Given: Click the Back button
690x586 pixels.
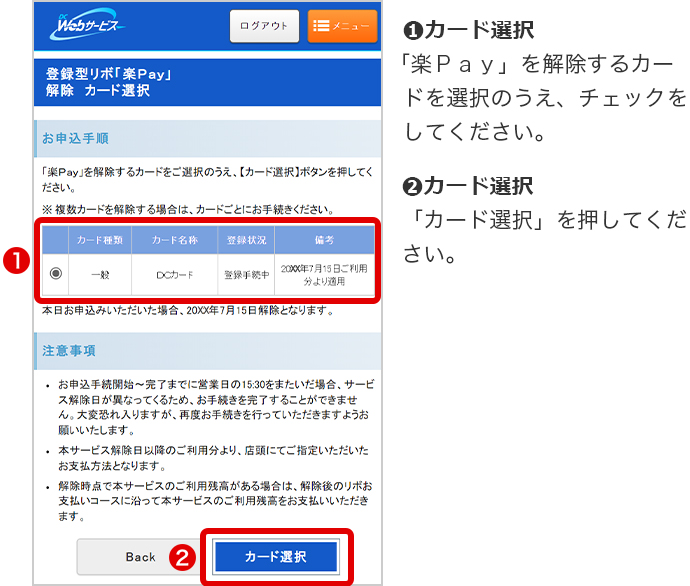Looking at the screenshot, I should pos(140,557).
